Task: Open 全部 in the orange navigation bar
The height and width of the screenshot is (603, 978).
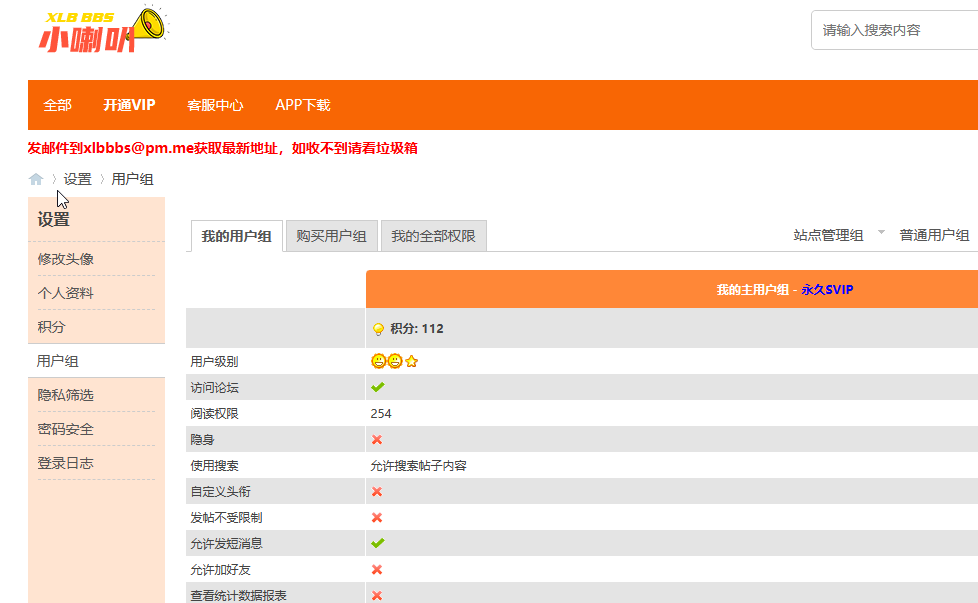Action: click(57, 105)
